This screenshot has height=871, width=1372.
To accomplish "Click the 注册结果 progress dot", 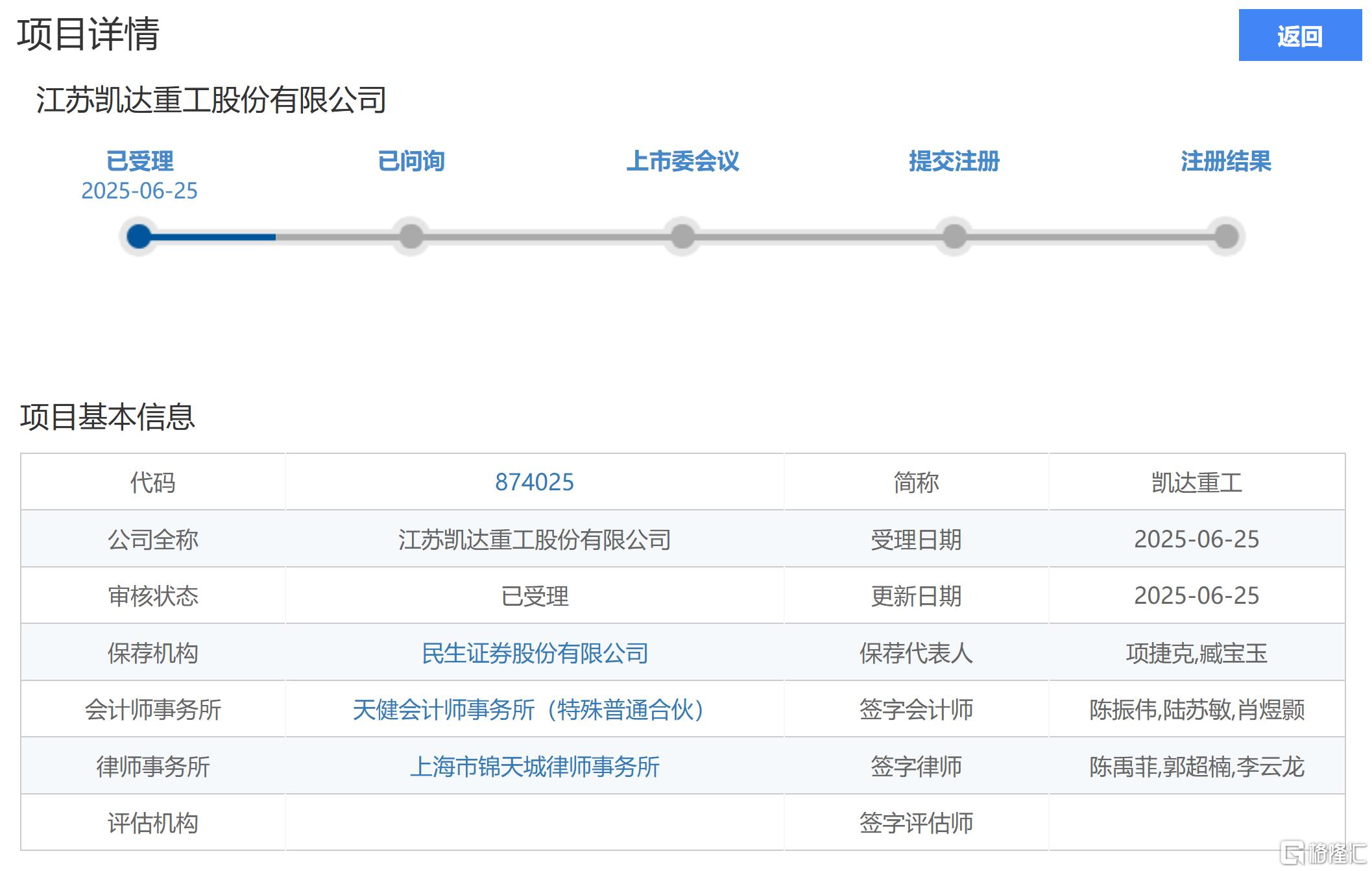I will pos(1226,236).
